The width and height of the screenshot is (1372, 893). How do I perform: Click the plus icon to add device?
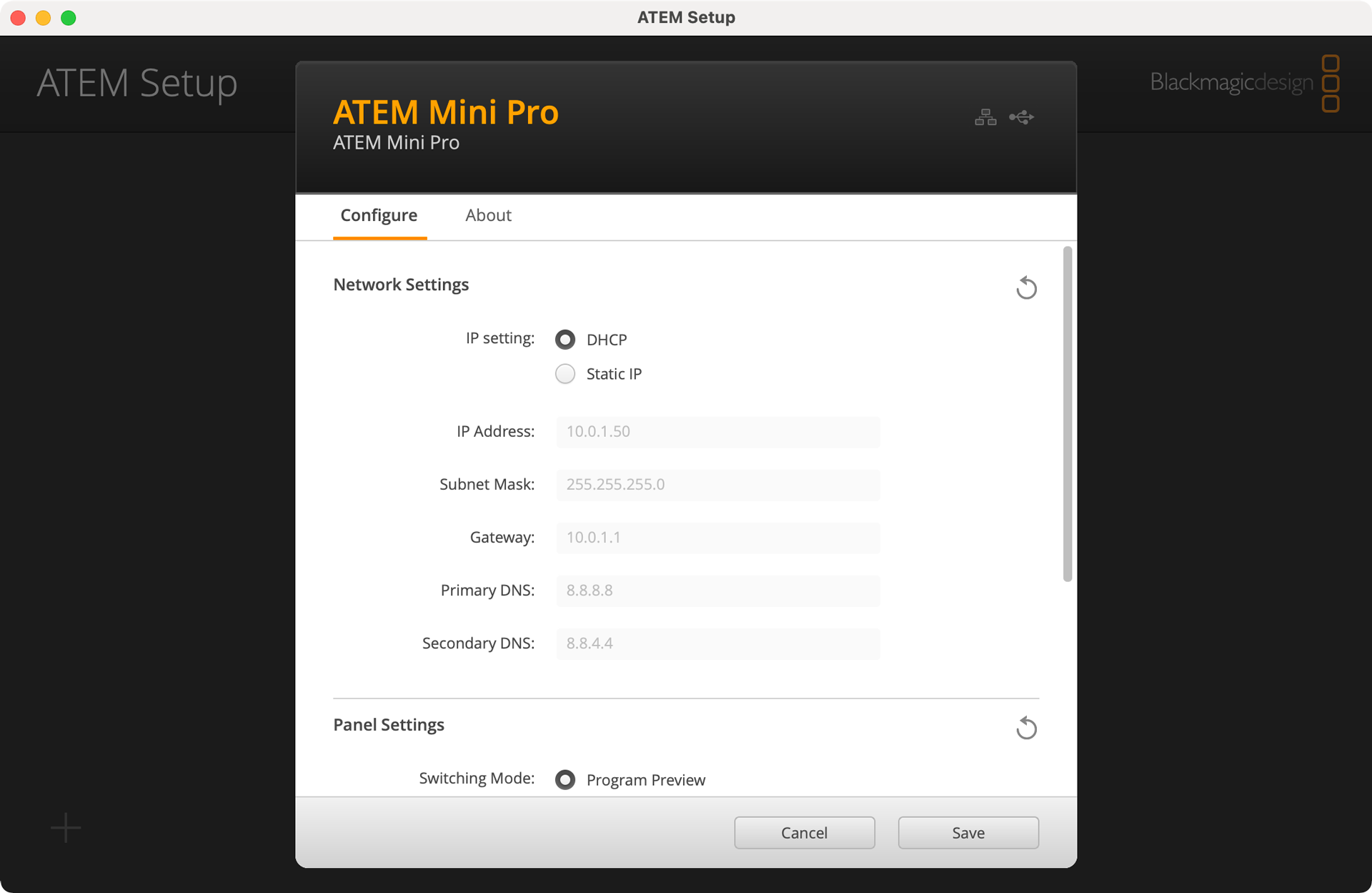66,828
